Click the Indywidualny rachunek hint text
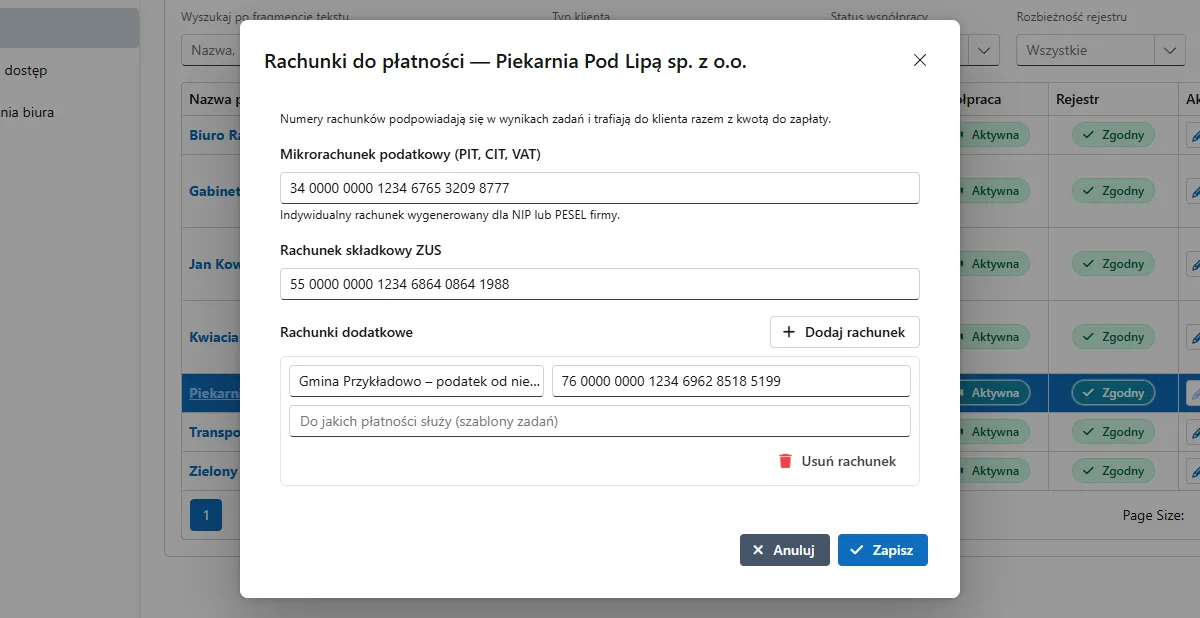 tap(450, 215)
